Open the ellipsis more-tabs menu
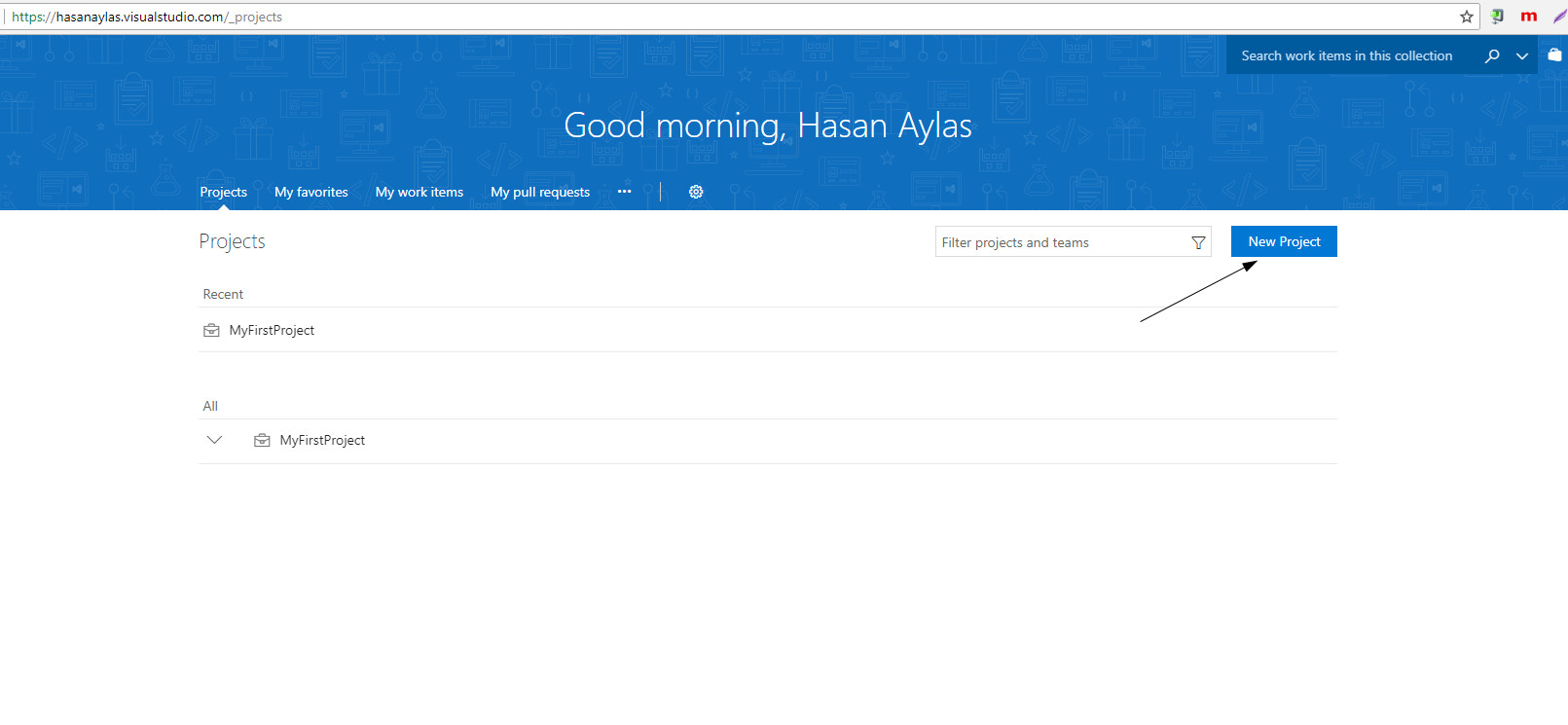The image size is (1568, 725). pyautogui.click(x=624, y=192)
